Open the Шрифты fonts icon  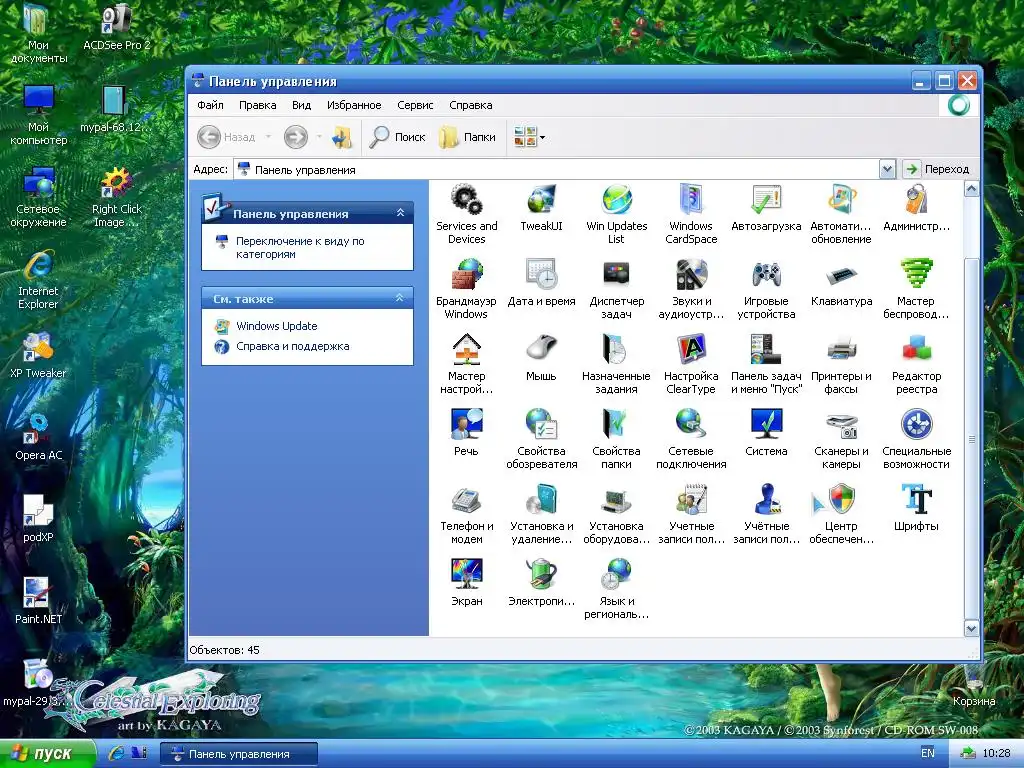point(916,509)
